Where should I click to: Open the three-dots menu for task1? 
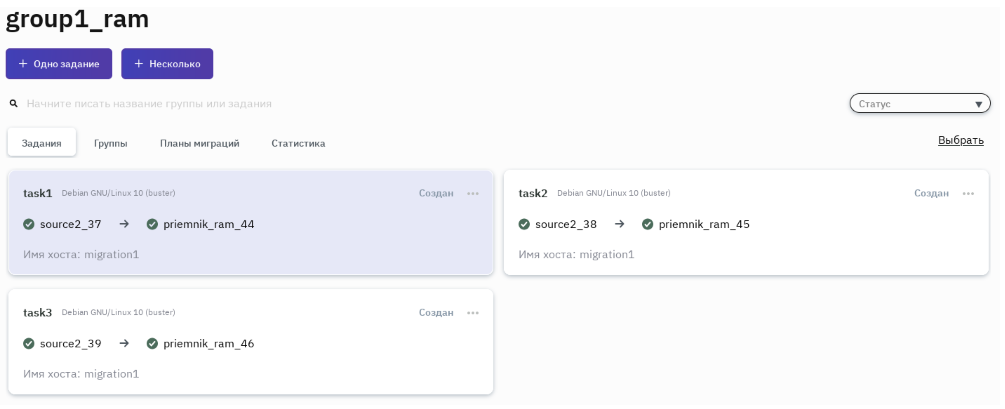point(473,193)
